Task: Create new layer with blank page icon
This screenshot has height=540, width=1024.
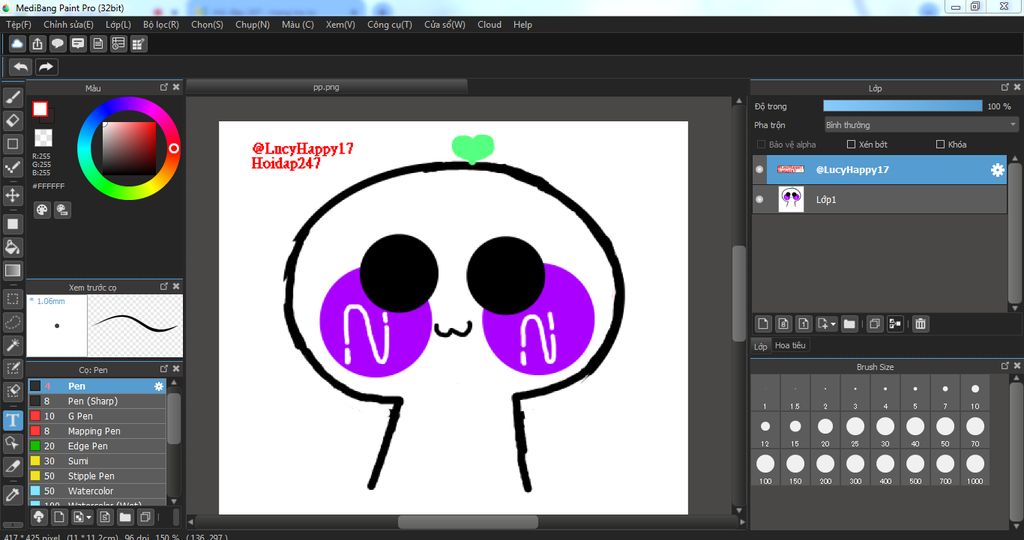Action: 763,323
